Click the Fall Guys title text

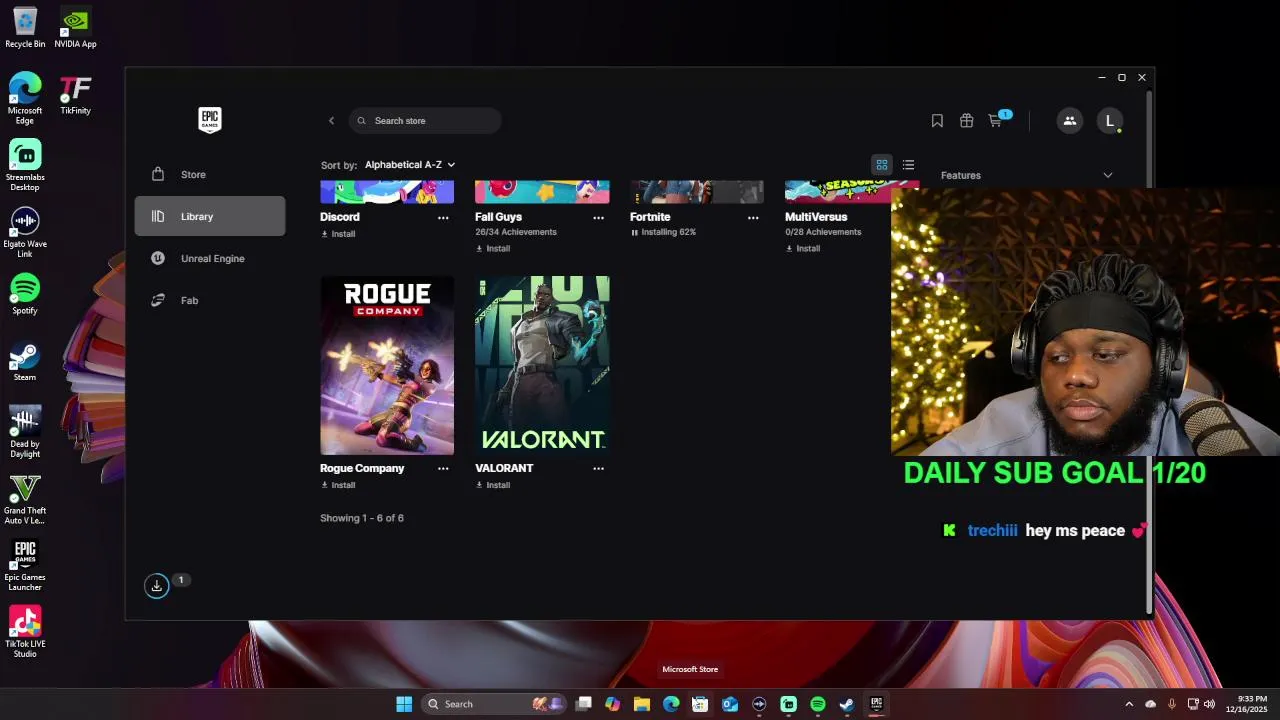point(498,217)
